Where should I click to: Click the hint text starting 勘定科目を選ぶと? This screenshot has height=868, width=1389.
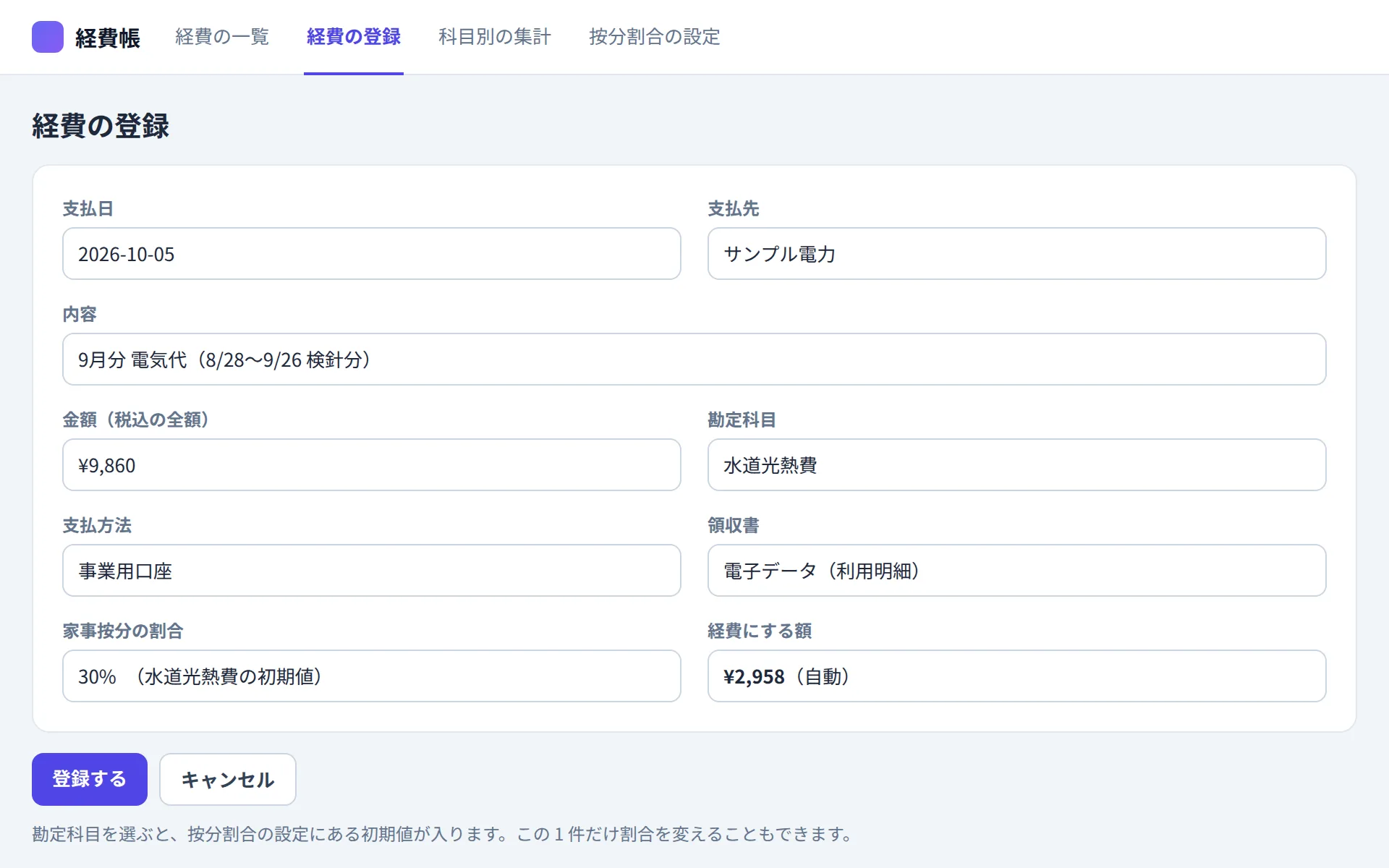tap(442, 834)
